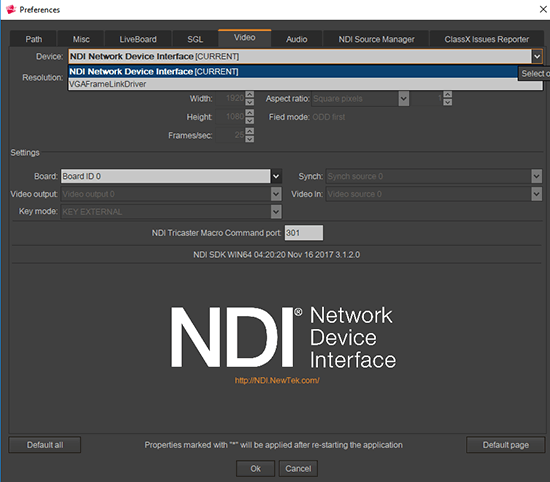Click the NDI Tricaster Macro port field
Image resolution: width=550 pixels, height=482 pixels.
[x=304, y=233]
